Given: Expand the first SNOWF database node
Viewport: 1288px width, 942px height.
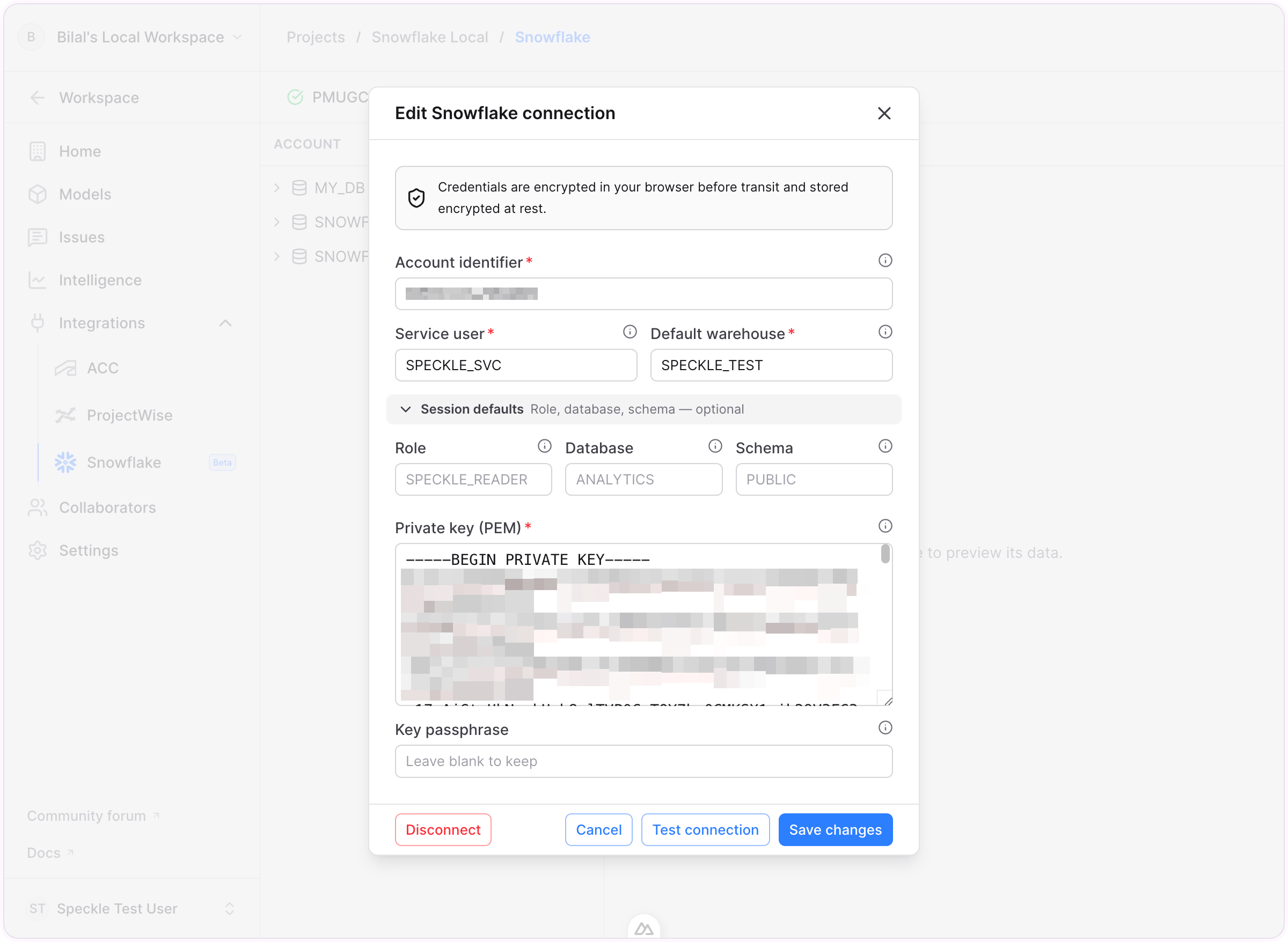Looking at the screenshot, I should (277, 222).
